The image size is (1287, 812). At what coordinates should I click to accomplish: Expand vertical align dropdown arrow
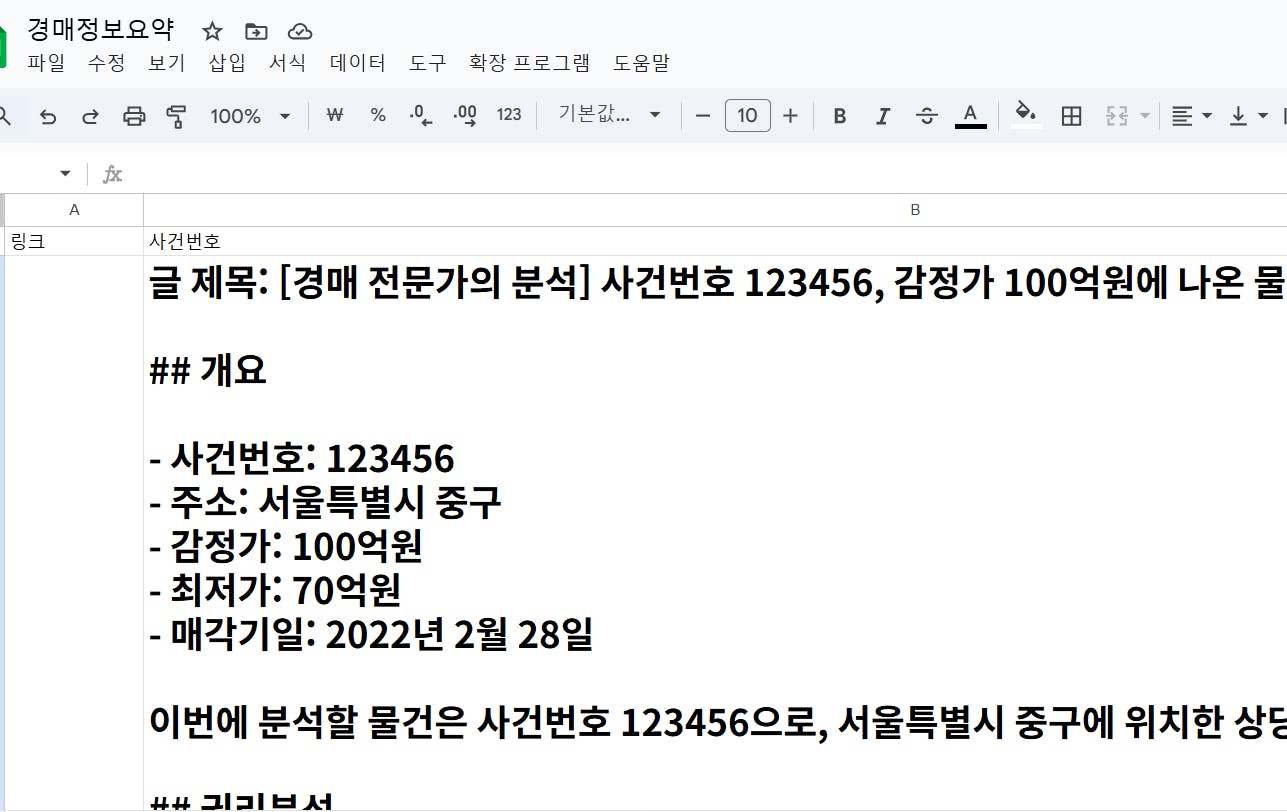click(1262, 116)
